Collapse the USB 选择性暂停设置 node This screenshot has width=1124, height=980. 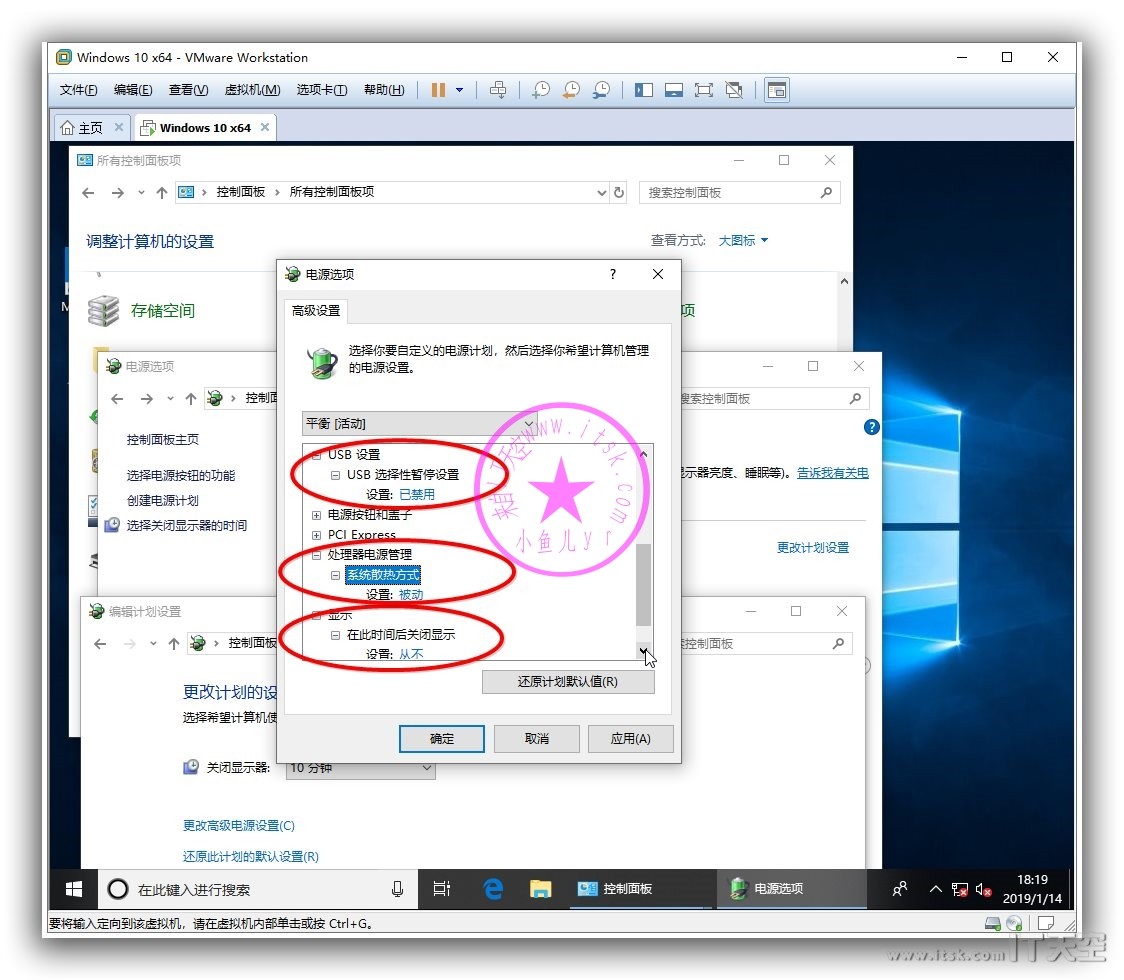335,475
